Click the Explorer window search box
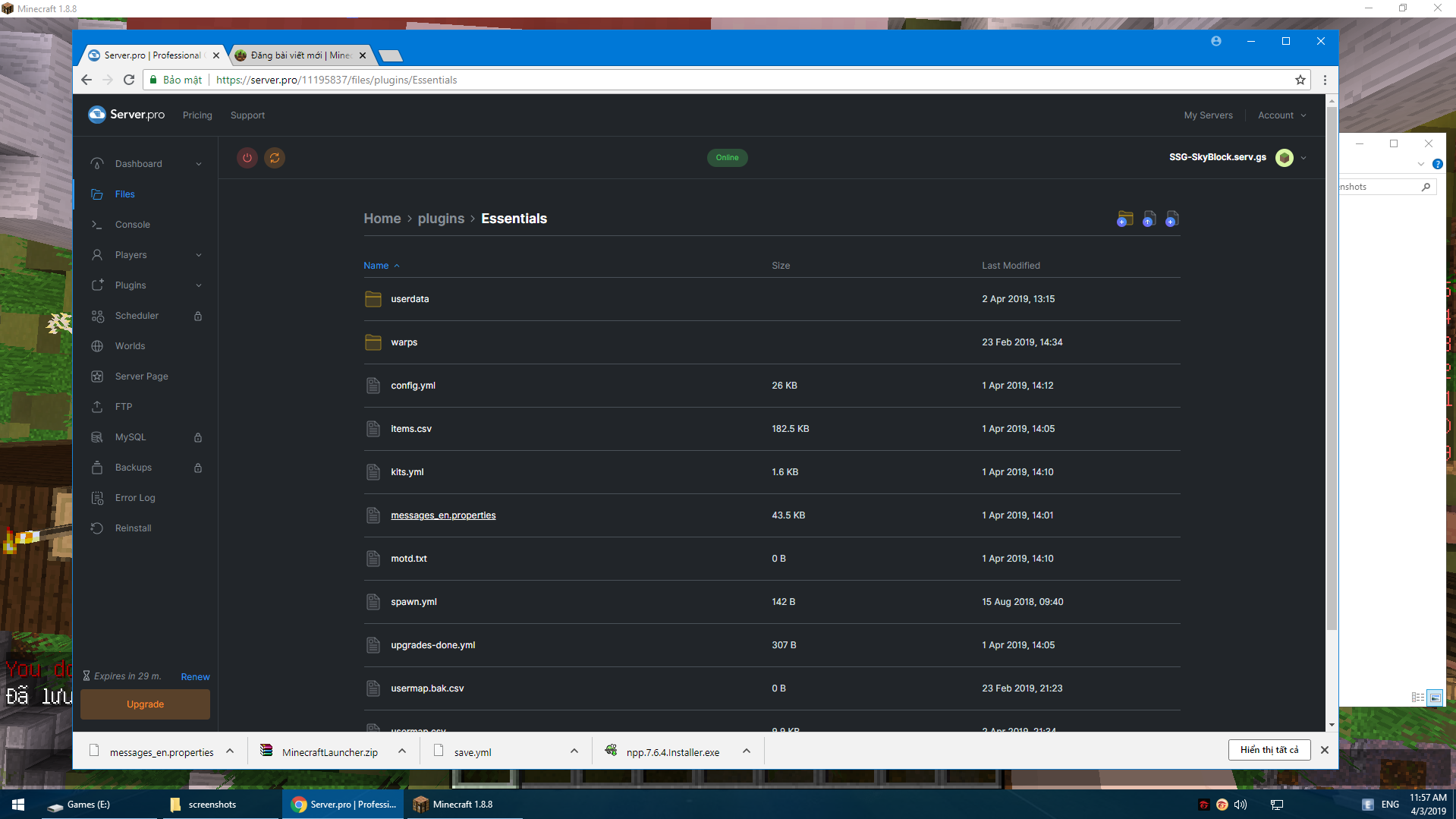Image resolution: width=1456 pixels, height=819 pixels. click(x=1386, y=187)
